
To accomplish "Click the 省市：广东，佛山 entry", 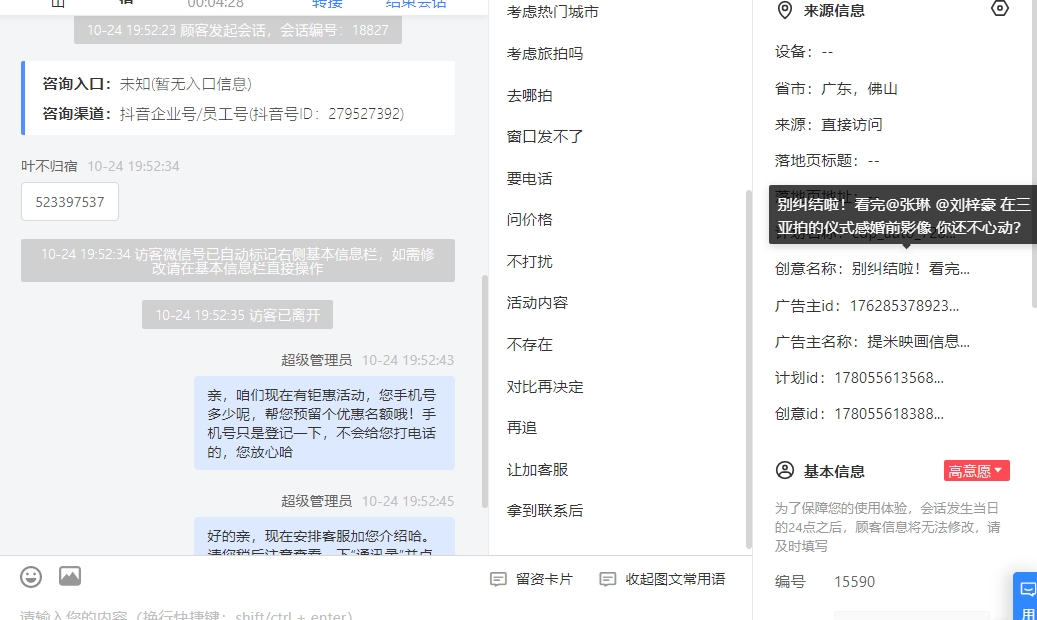I will pos(836,89).
